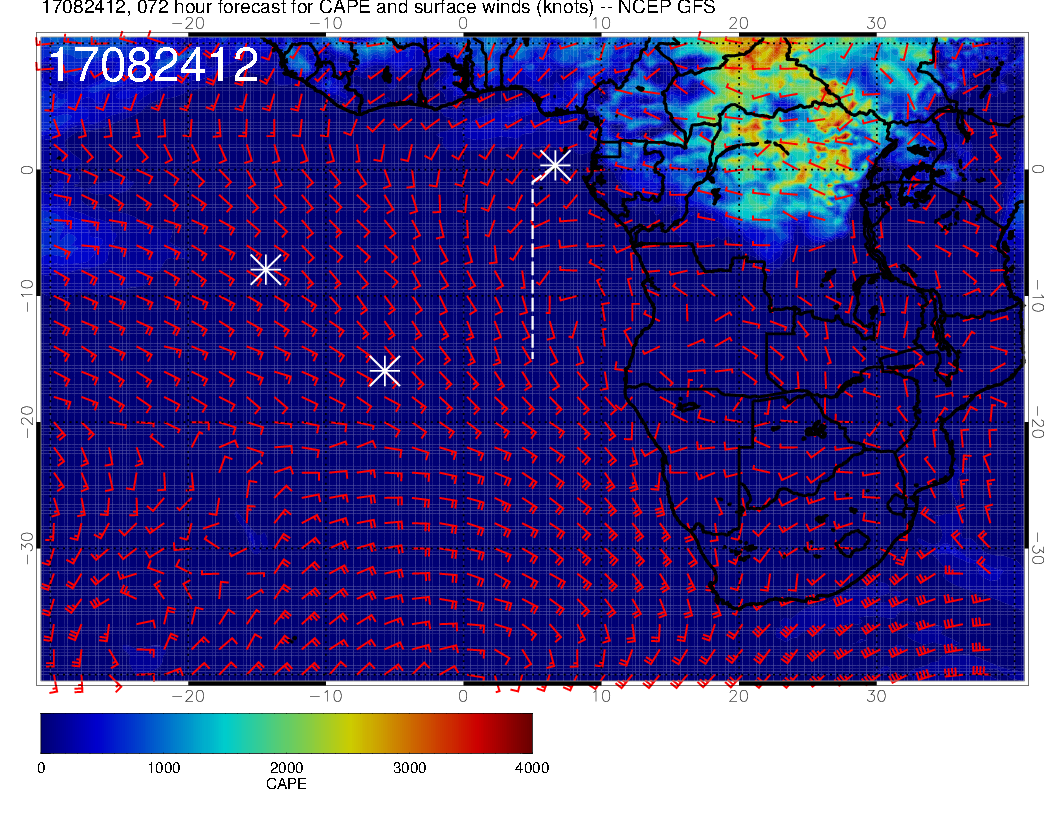Image resolution: width=1056 pixels, height=816 pixels.
Task: Click the -30 label on the left latitude axis
Action: click(x=27, y=548)
